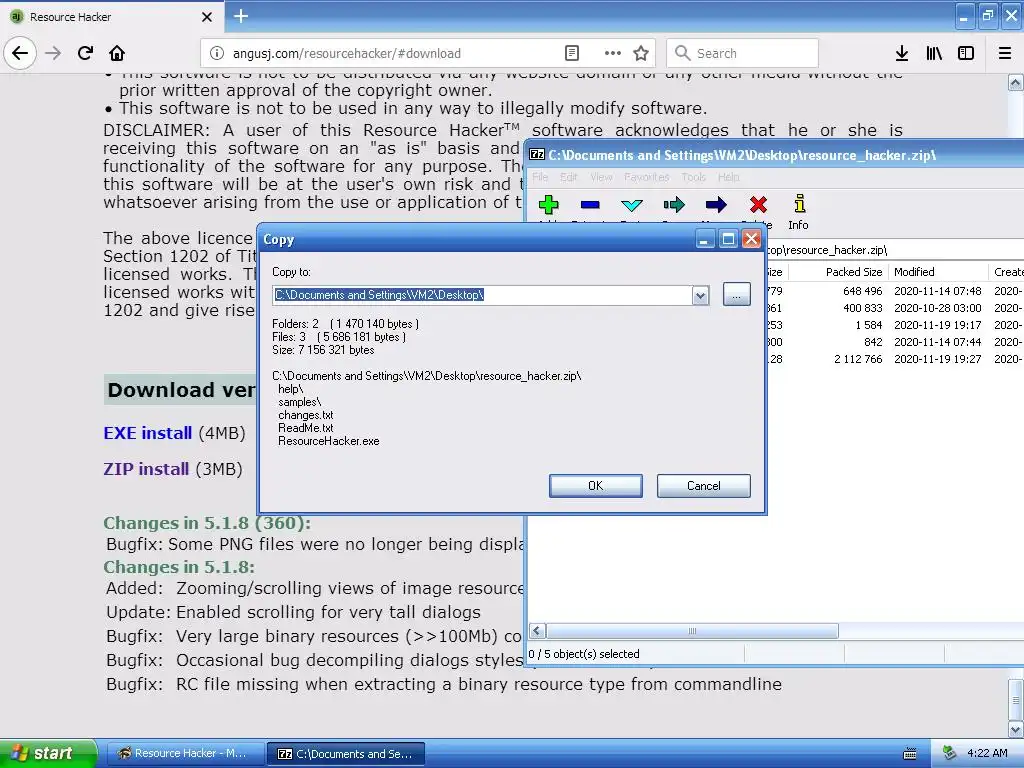This screenshot has width=1024, height=768.
Task: Toggle the Firefox sidebar icon
Action: pyautogui.click(x=966, y=53)
